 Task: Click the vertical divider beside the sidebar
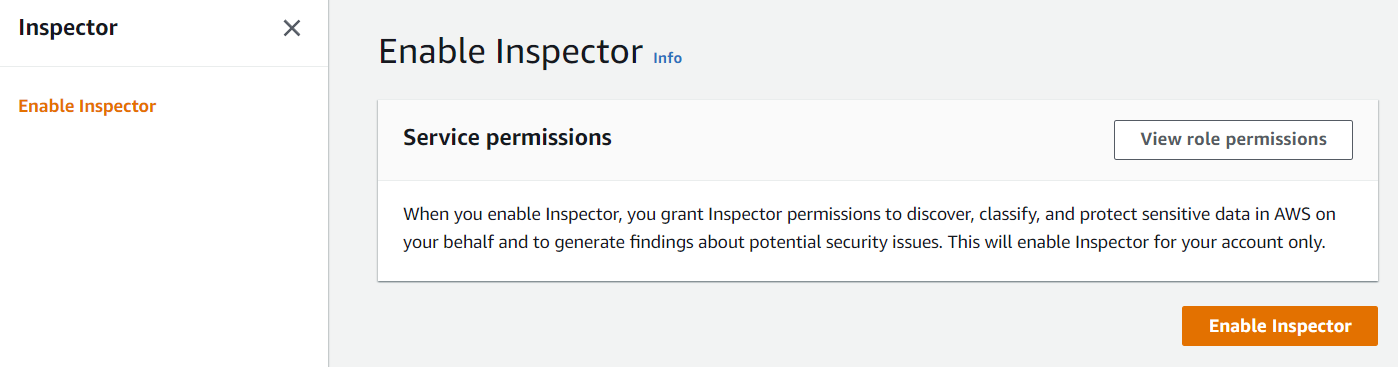(x=328, y=183)
